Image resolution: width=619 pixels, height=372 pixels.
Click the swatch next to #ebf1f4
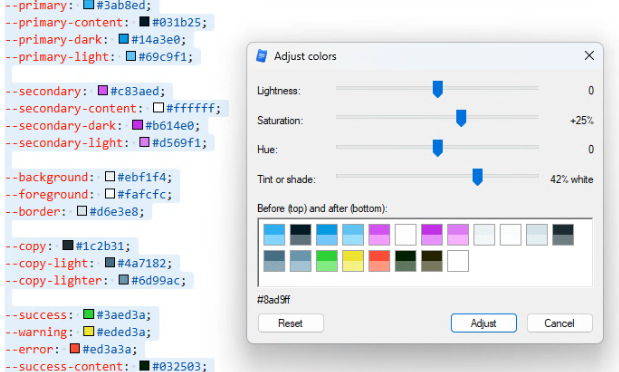point(110,176)
